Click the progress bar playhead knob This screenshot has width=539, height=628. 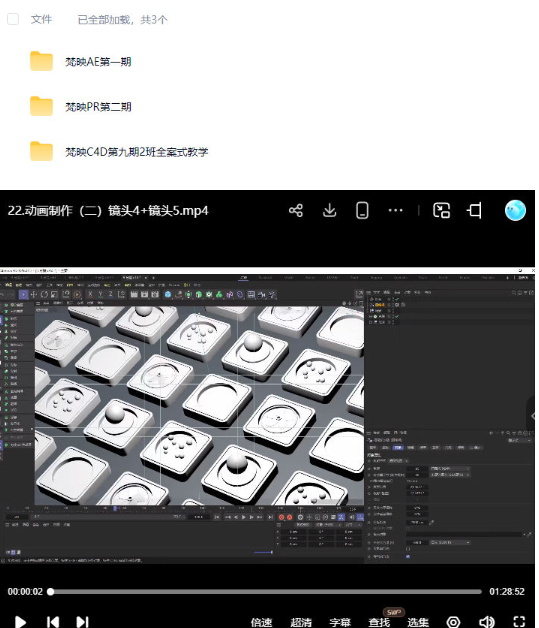[50, 592]
